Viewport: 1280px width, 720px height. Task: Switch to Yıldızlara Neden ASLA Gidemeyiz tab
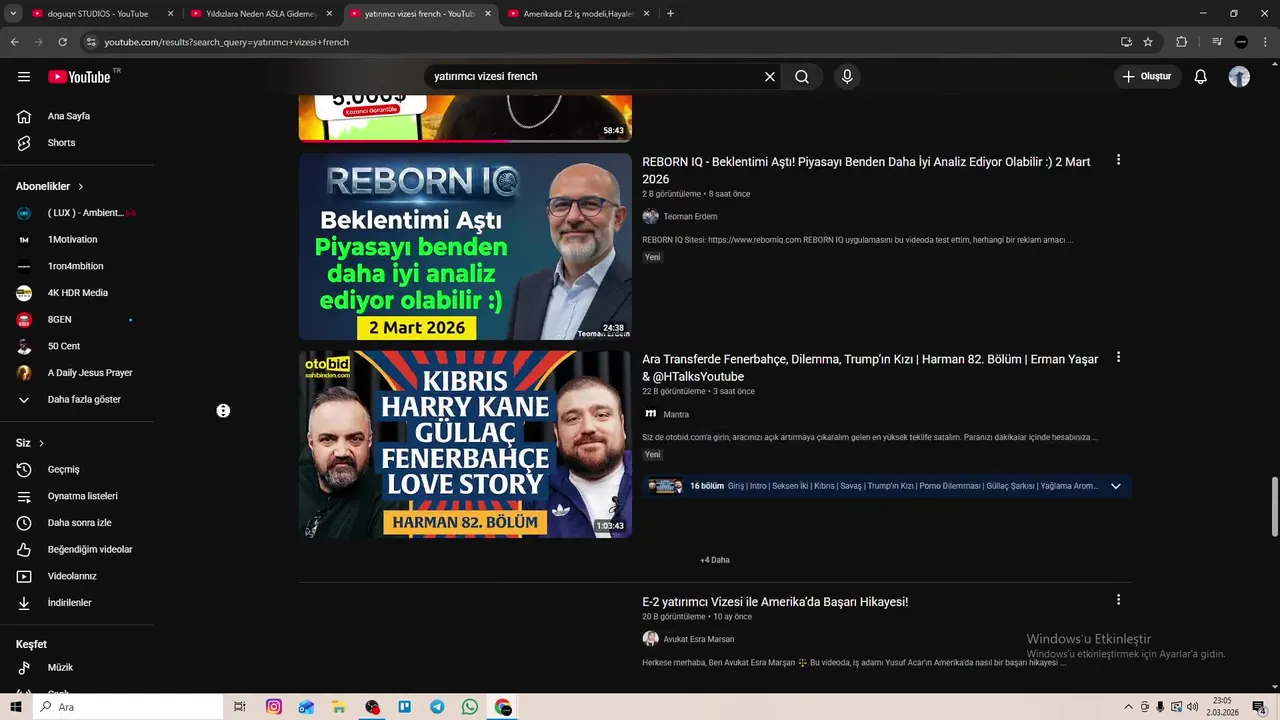tap(261, 14)
